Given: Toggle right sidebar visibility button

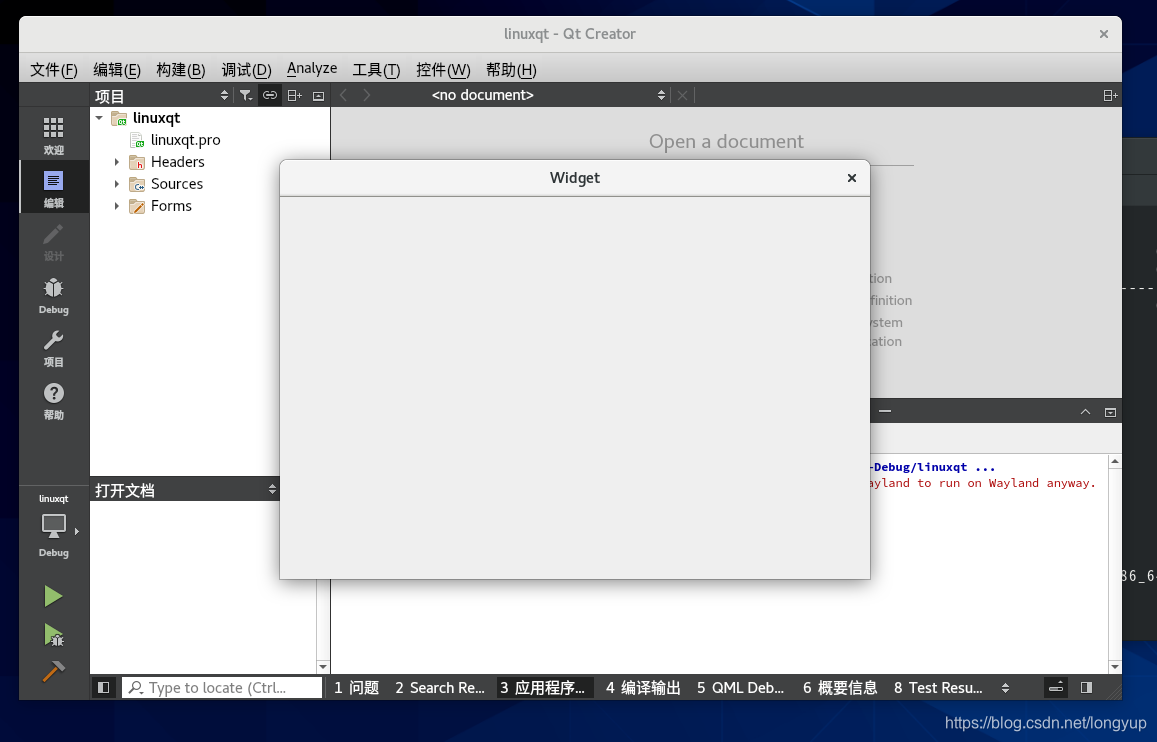Looking at the screenshot, I should pos(1086,687).
